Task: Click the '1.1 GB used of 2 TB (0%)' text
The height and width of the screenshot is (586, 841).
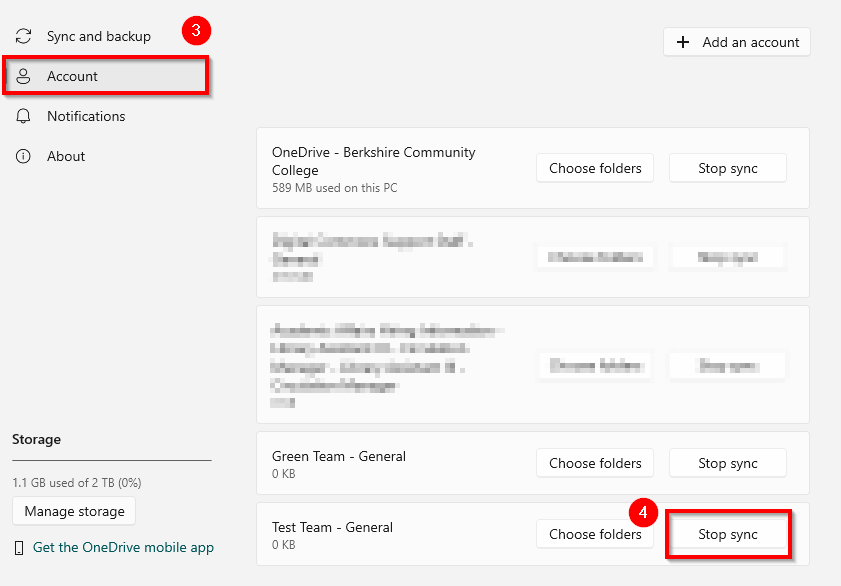Action: 77,483
